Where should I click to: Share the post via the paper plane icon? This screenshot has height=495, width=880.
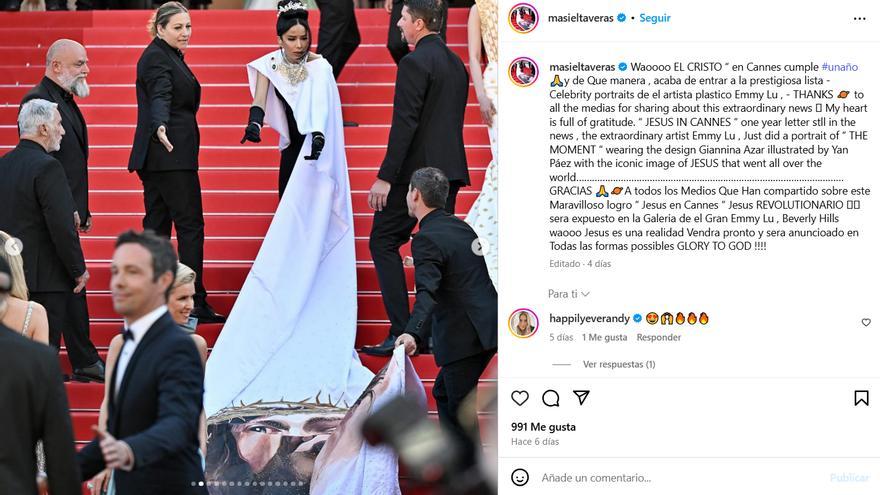(x=581, y=397)
